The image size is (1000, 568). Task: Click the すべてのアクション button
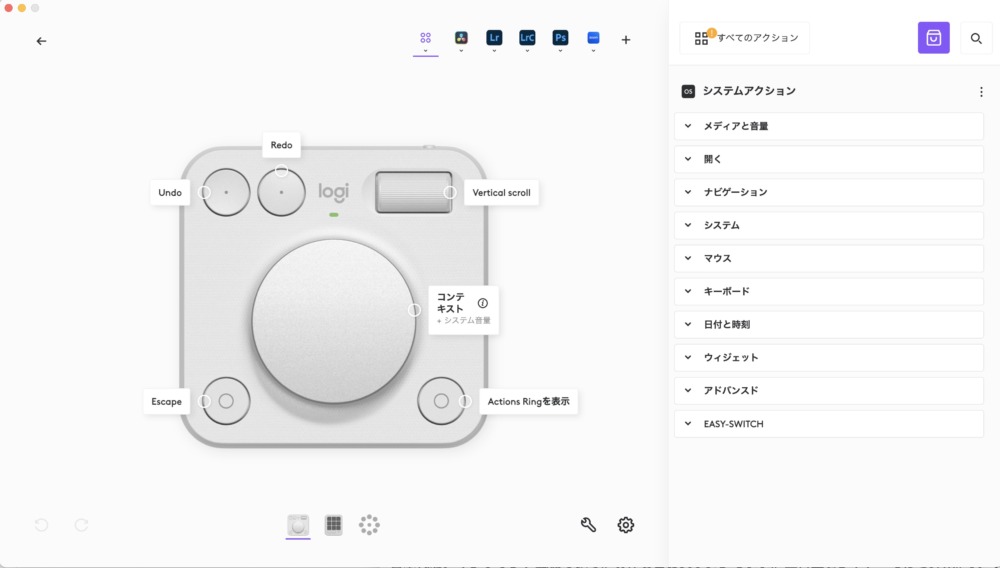[745, 38]
